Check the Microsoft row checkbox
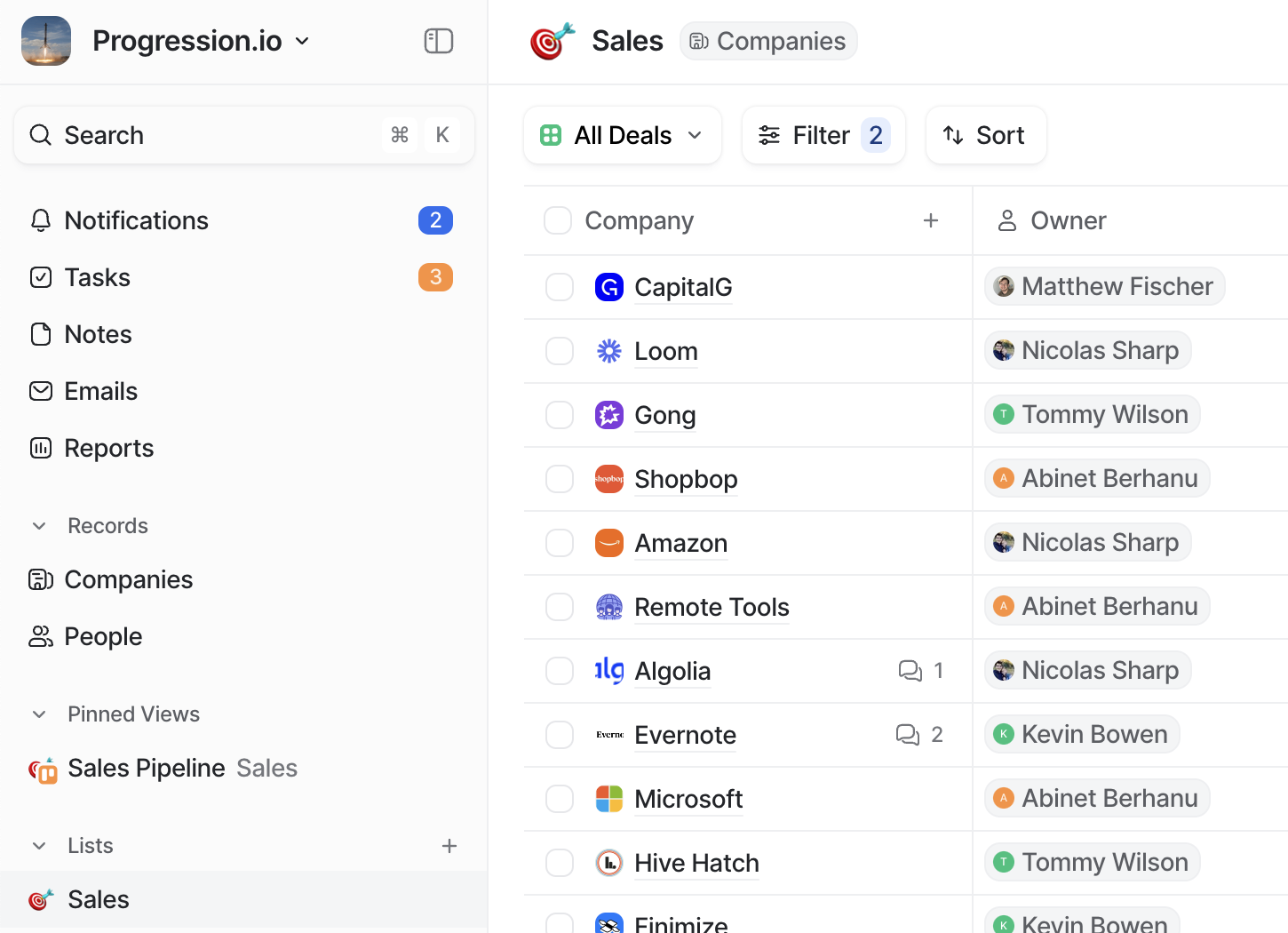The image size is (1288, 933). point(560,799)
